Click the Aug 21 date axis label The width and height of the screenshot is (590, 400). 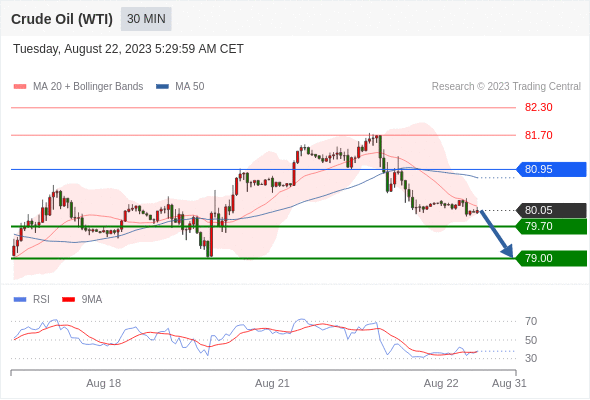click(272, 383)
